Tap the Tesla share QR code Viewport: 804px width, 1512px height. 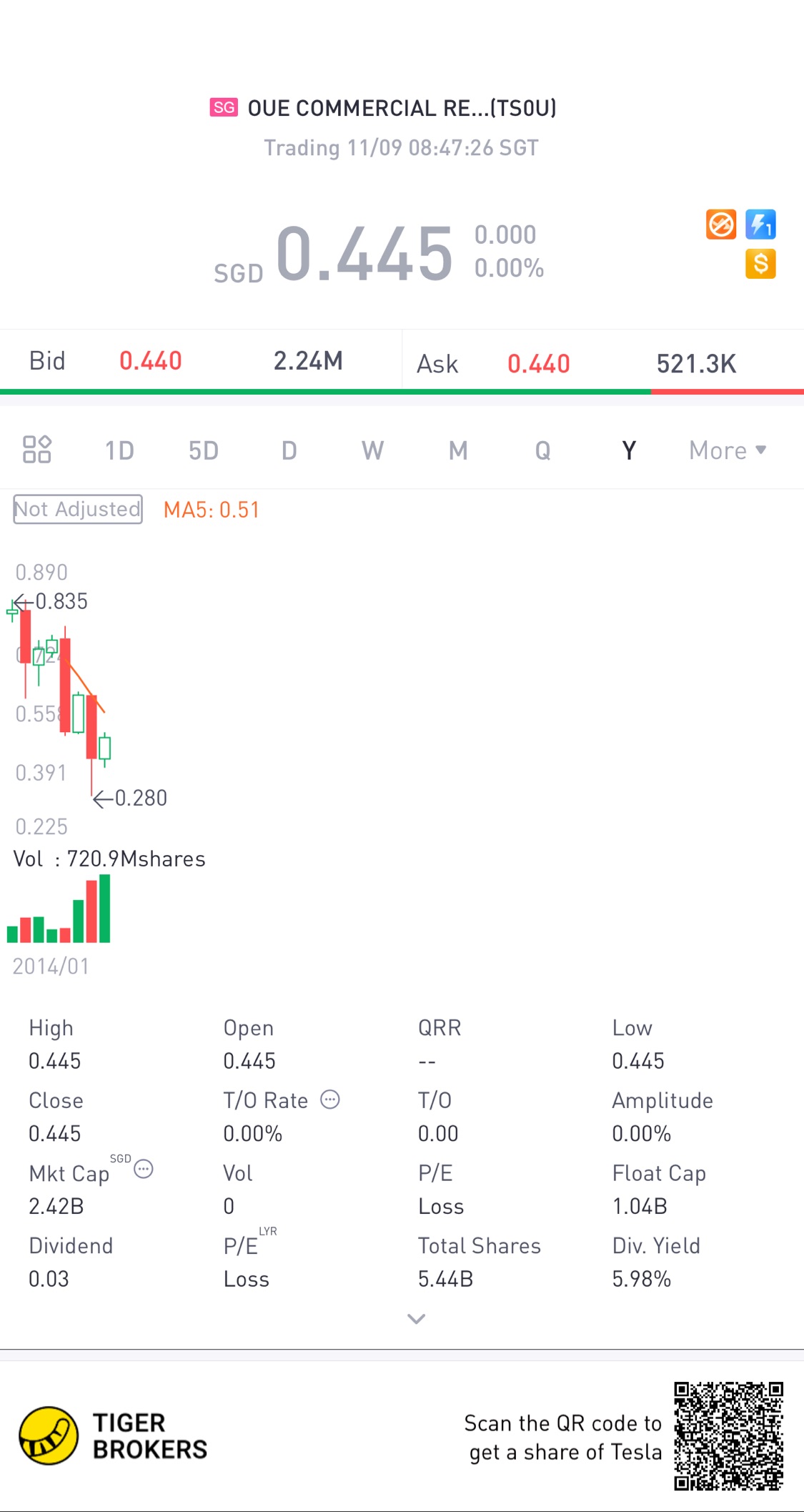(x=728, y=1436)
